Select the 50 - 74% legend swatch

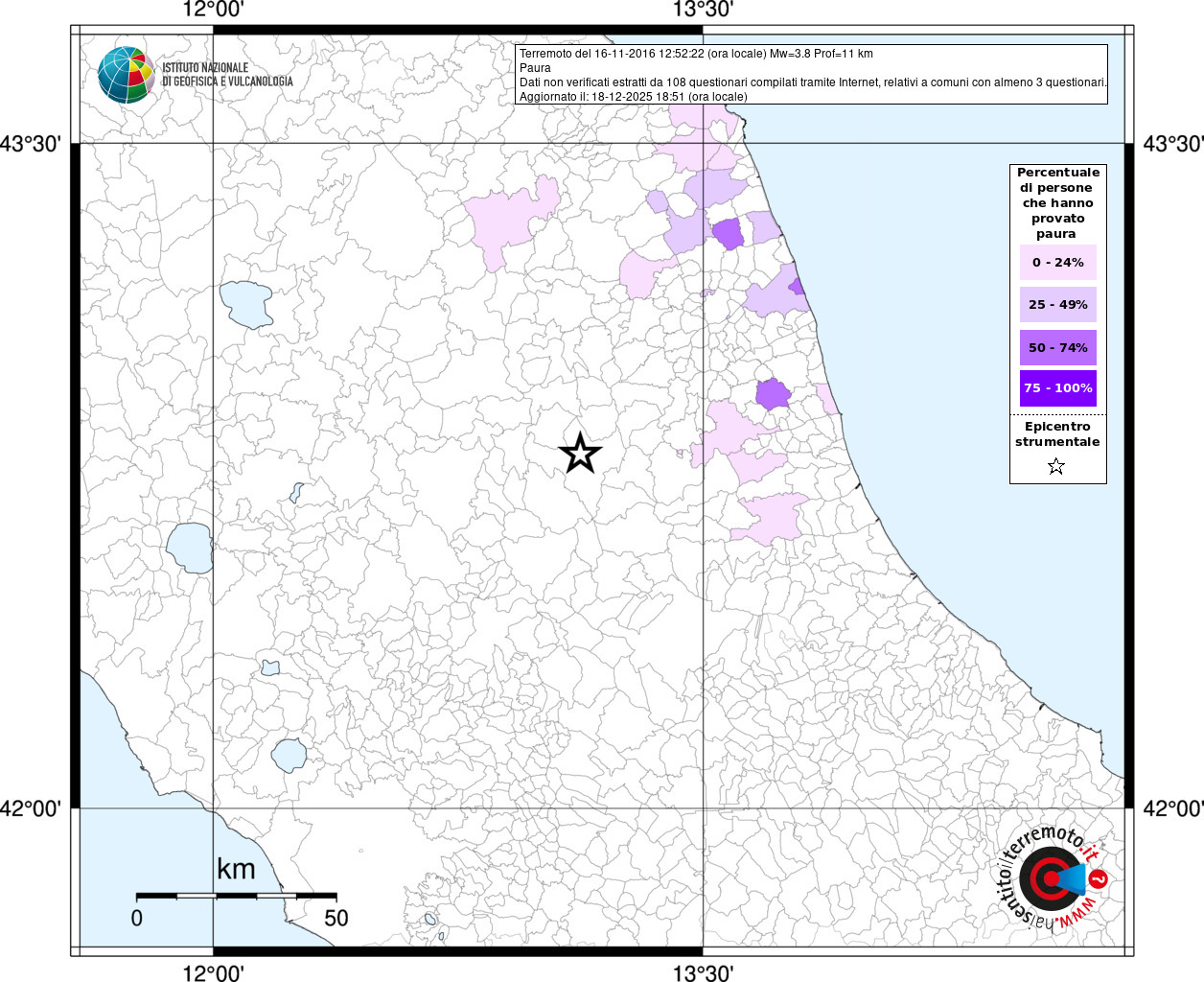coord(1058,347)
